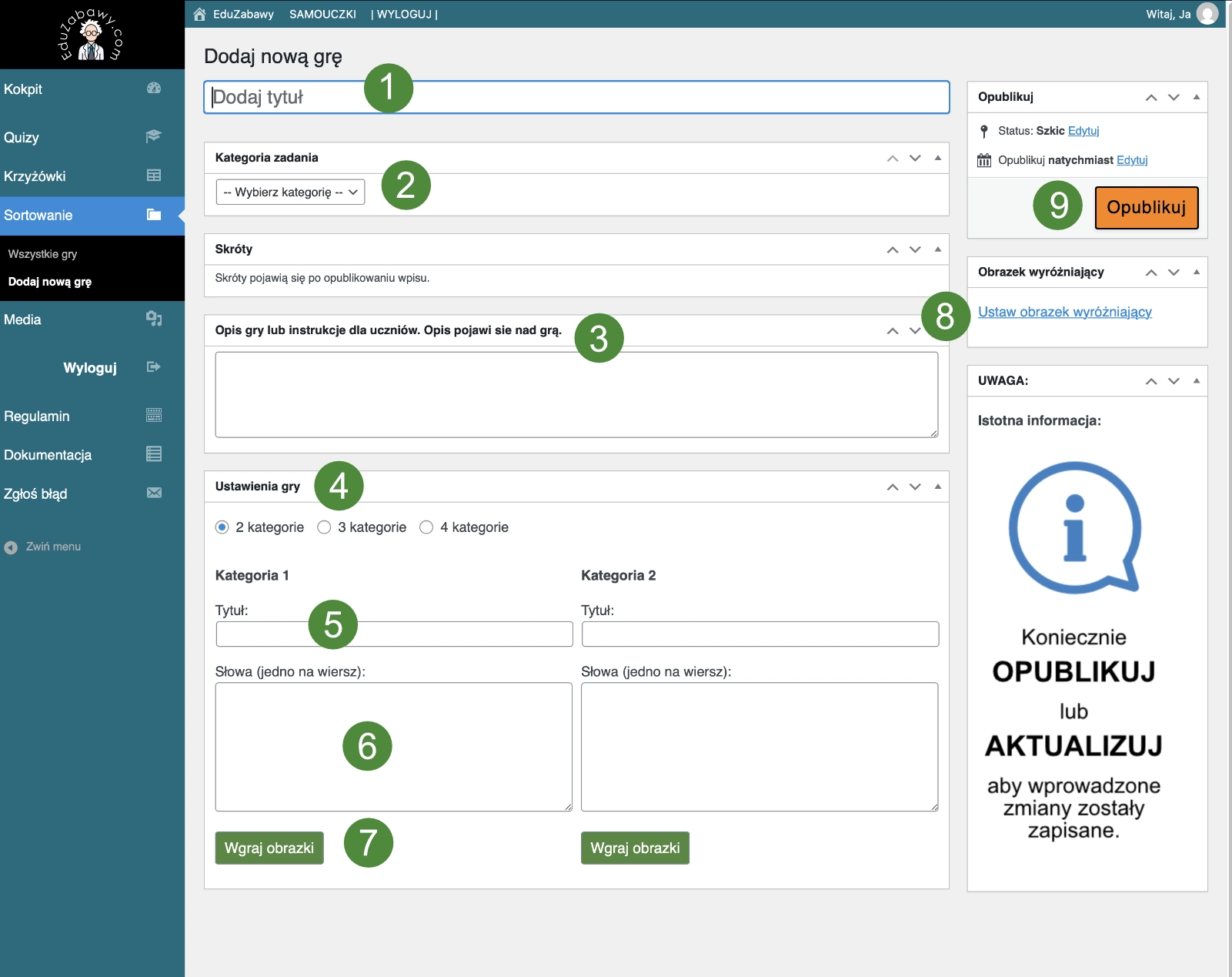Click Ustaw obrazek wyróżniający link
1232x977 pixels.
pyautogui.click(x=1064, y=312)
